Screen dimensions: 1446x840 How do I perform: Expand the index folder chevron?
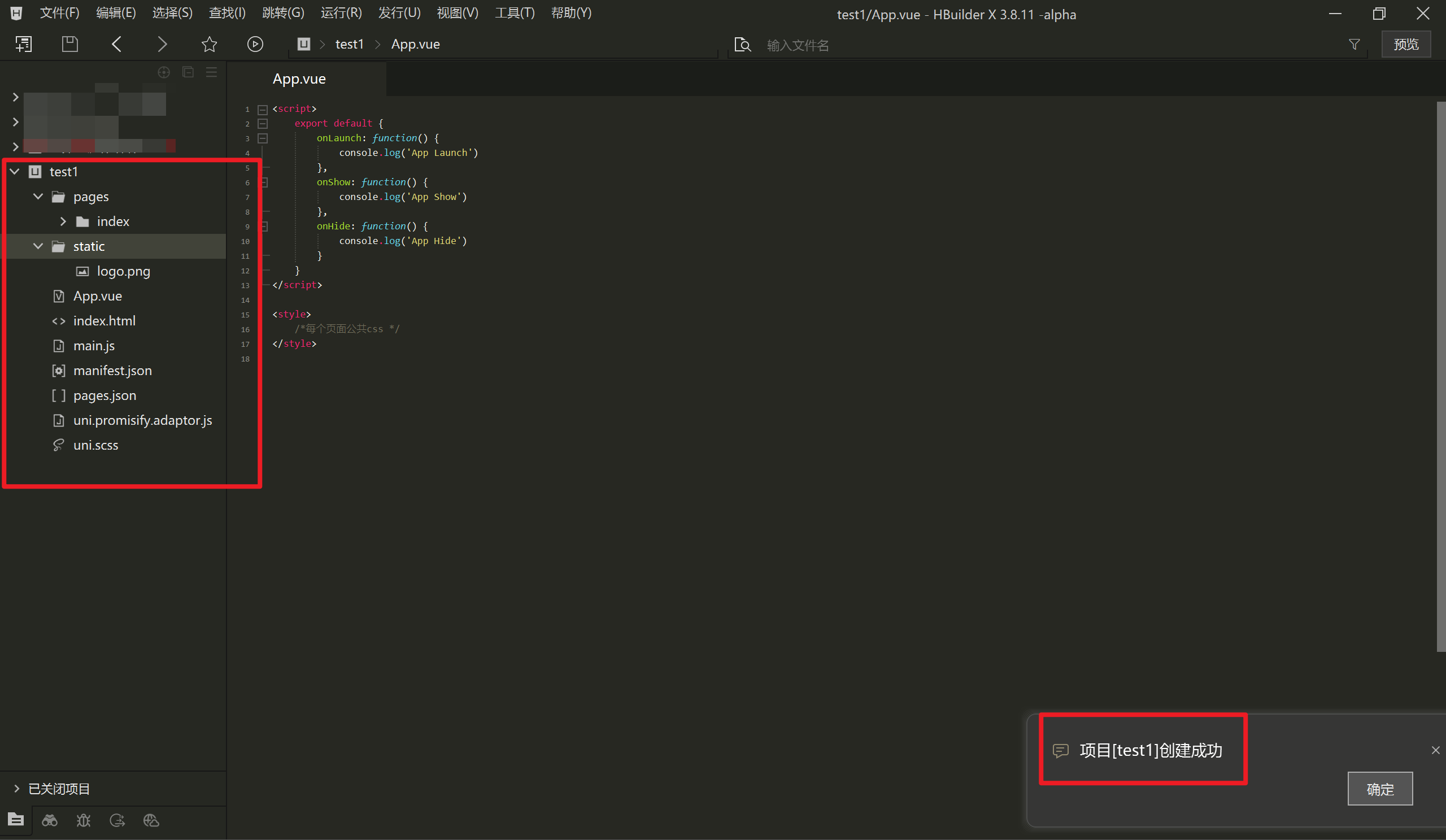[x=63, y=221]
